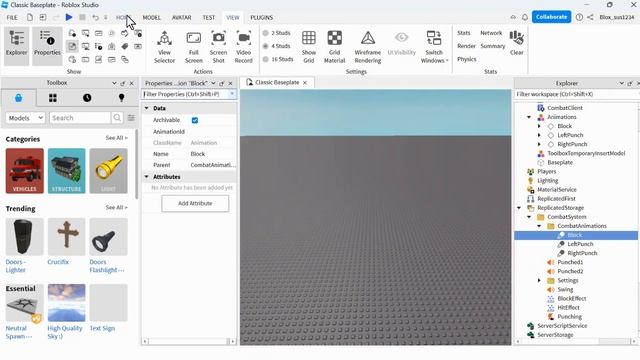The image size is (640, 360).
Task: Open the Toolbox Inventory grid tab
Action: (x=53, y=98)
